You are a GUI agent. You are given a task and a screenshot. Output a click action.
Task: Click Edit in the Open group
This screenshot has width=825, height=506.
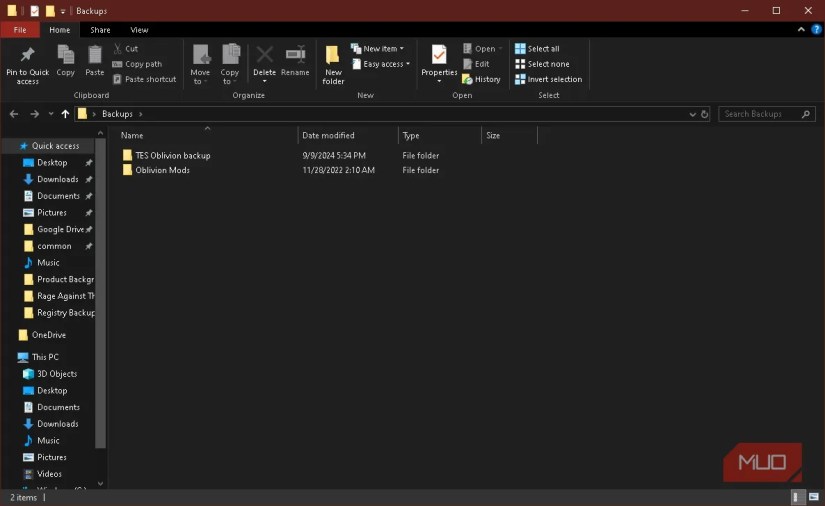pyautogui.click(x=476, y=64)
